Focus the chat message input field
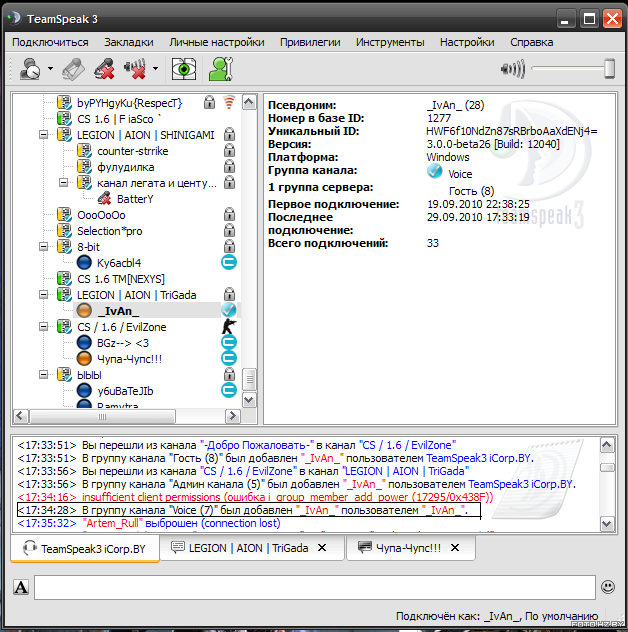Viewport: 628px width, 632px height. point(315,588)
